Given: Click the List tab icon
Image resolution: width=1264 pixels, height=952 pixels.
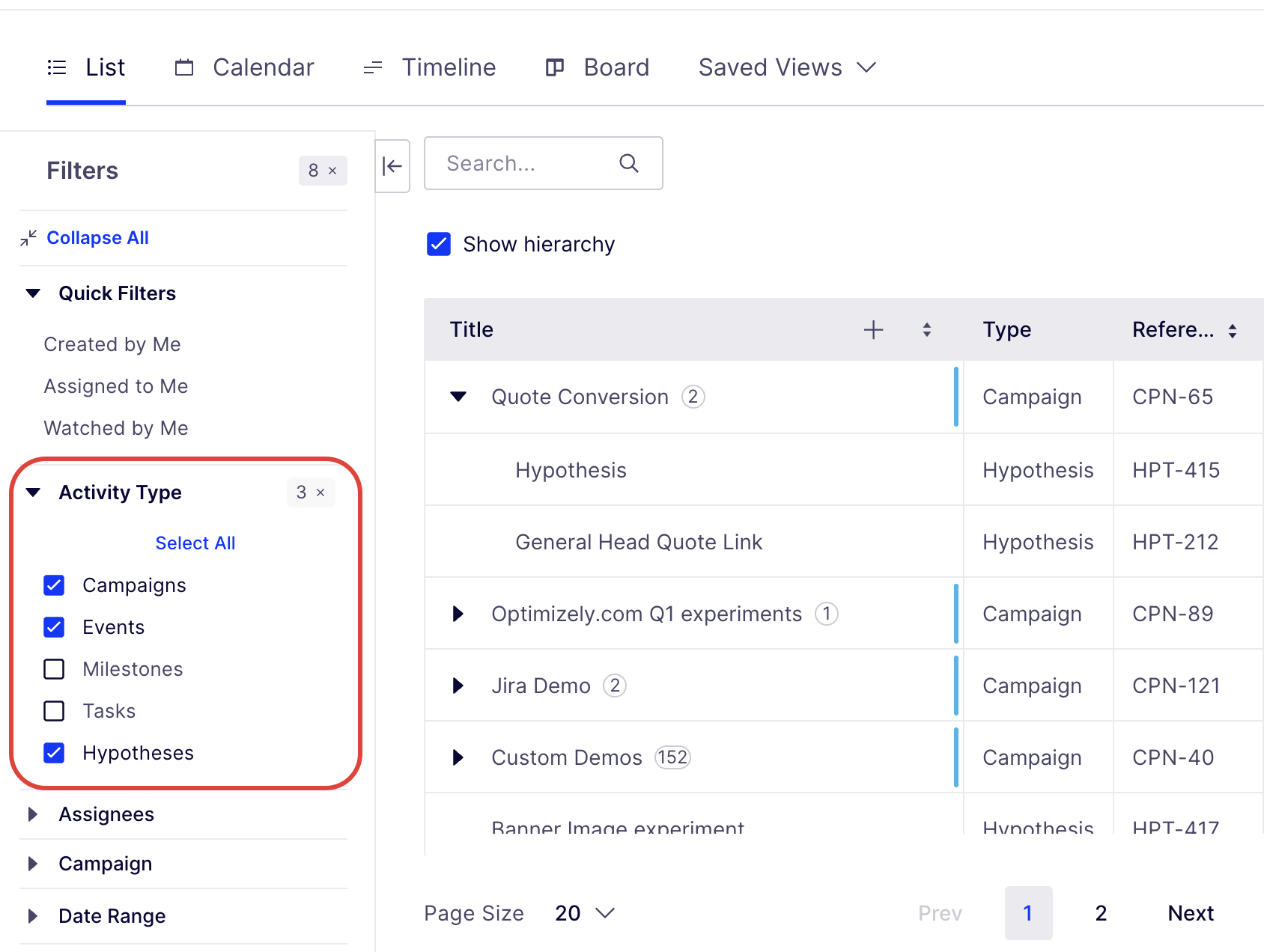Looking at the screenshot, I should [57, 67].
